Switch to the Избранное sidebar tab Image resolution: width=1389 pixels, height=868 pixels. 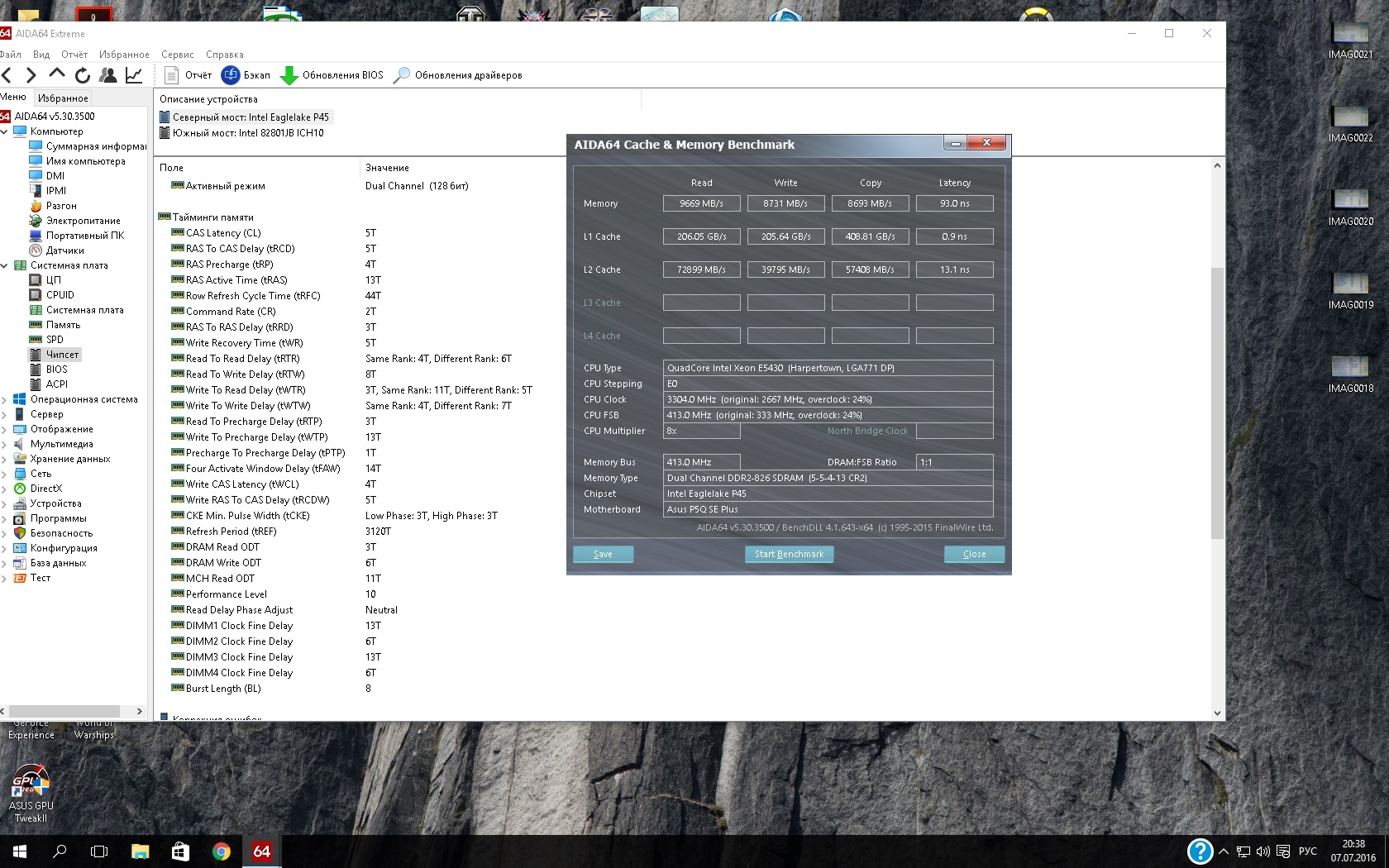tap(63, 98)
